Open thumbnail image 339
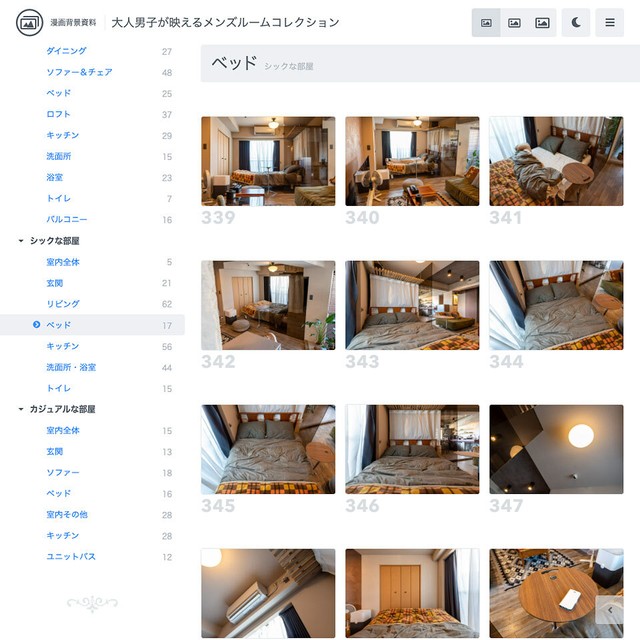The image size is (640, 640). click(268, 161)
